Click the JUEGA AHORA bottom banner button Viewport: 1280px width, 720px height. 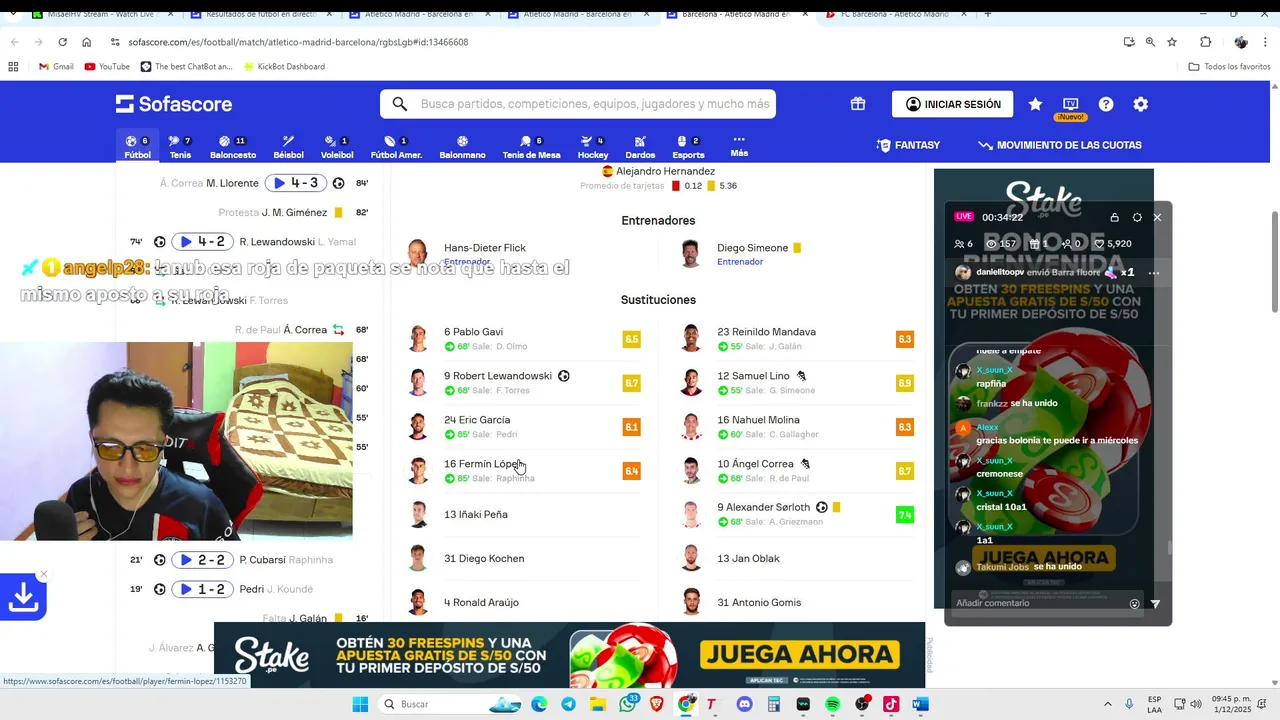799,655
